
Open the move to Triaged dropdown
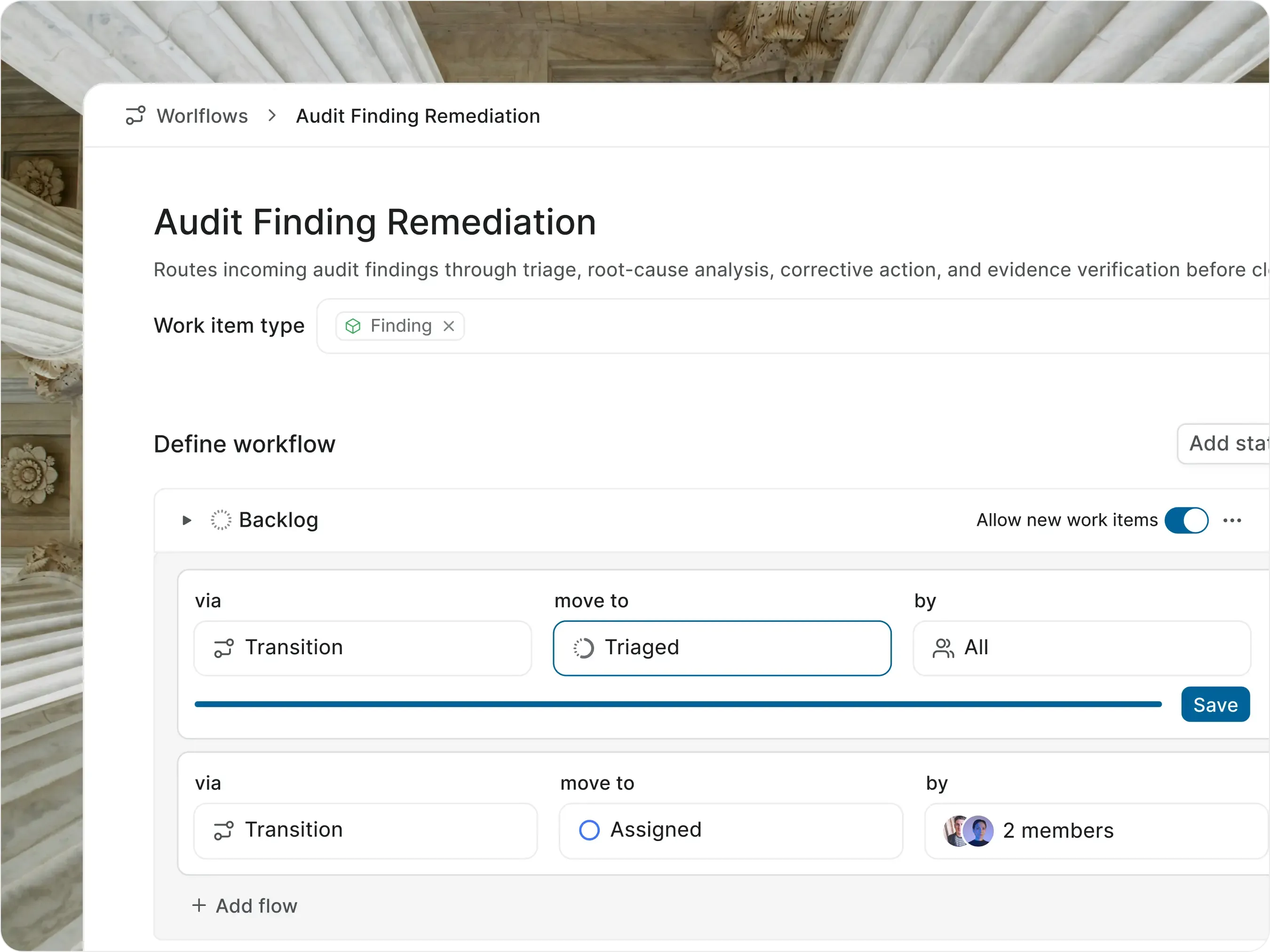pos(722,648)
